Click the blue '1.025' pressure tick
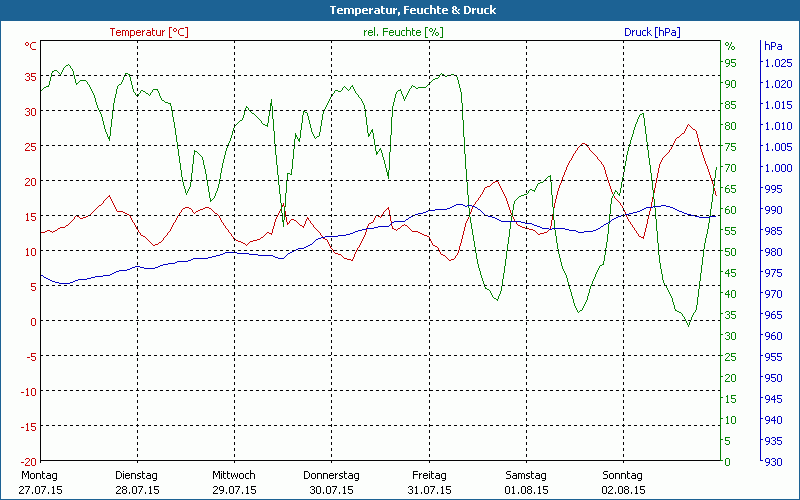Screen dimensions: 800x500 pyautogui.click(x=778, y=63)
